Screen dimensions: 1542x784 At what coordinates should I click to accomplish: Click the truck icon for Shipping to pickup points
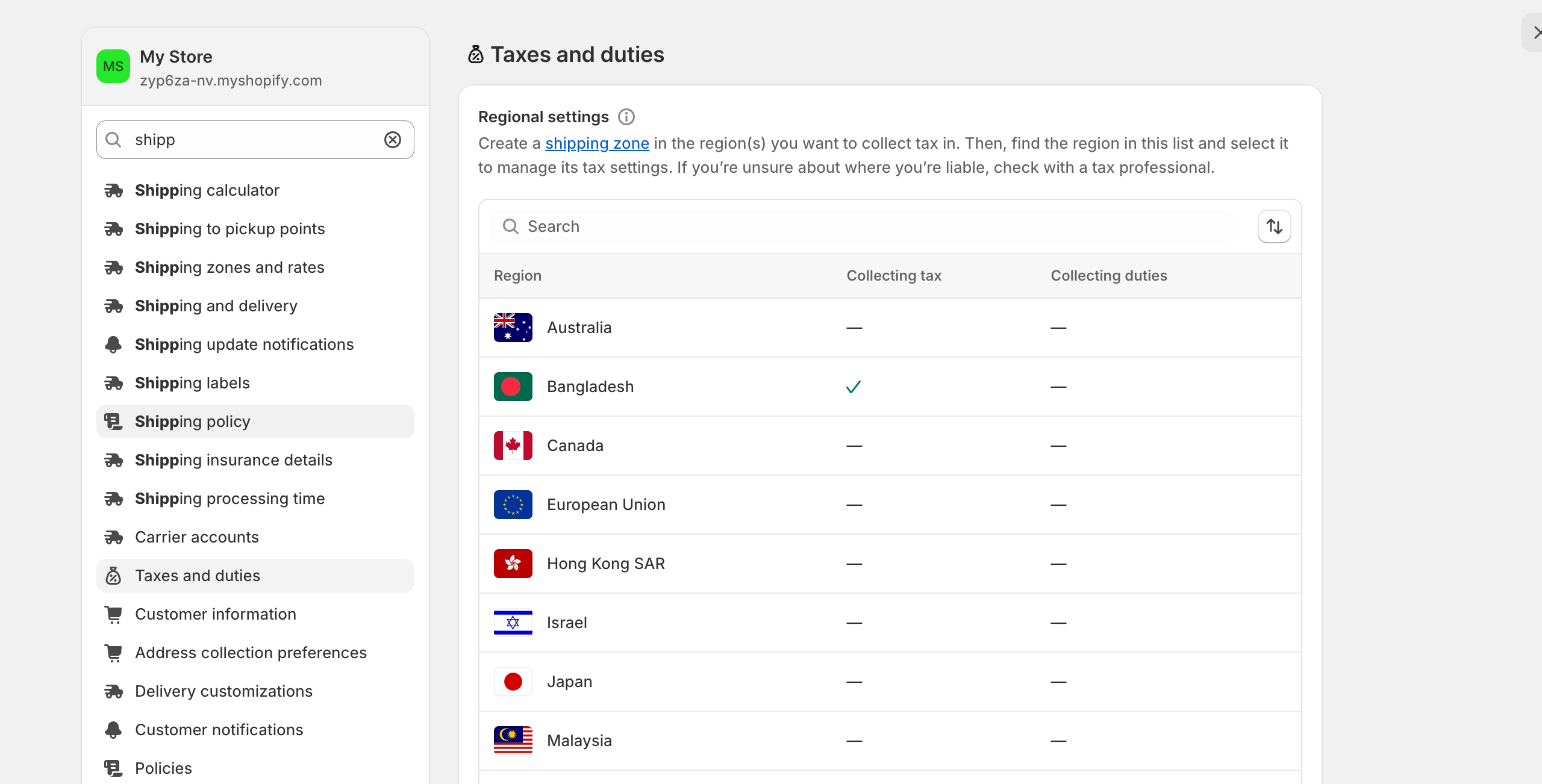click(x=113, y=229)
